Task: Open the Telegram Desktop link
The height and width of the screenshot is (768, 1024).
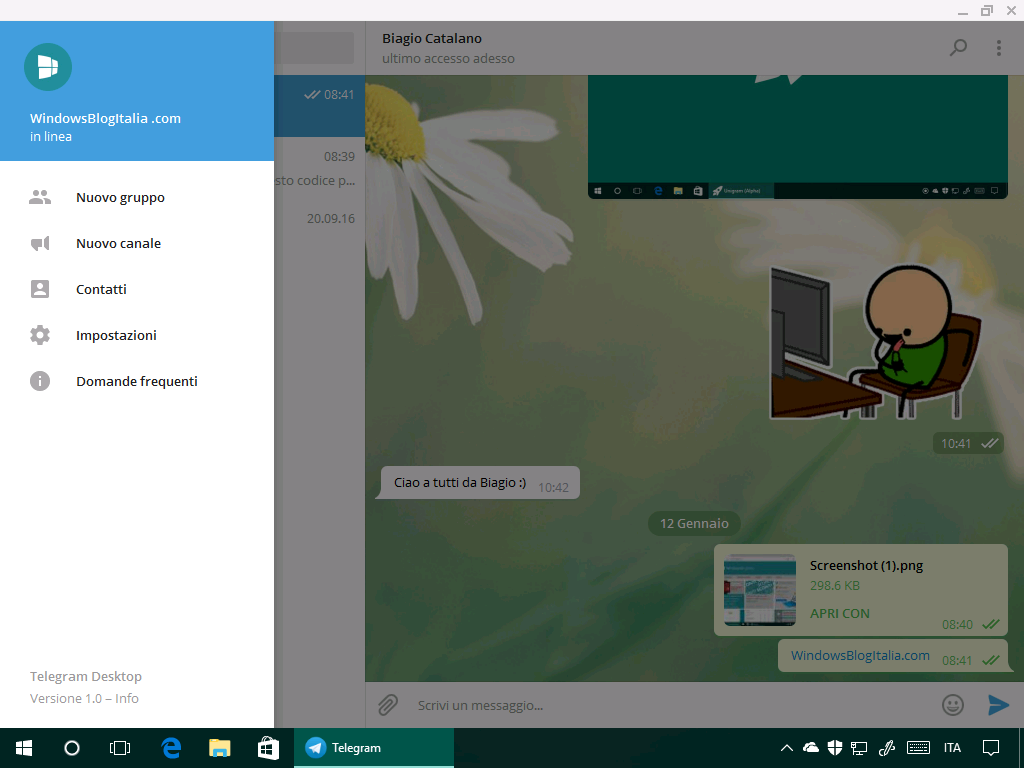Action: coord(86,677)
